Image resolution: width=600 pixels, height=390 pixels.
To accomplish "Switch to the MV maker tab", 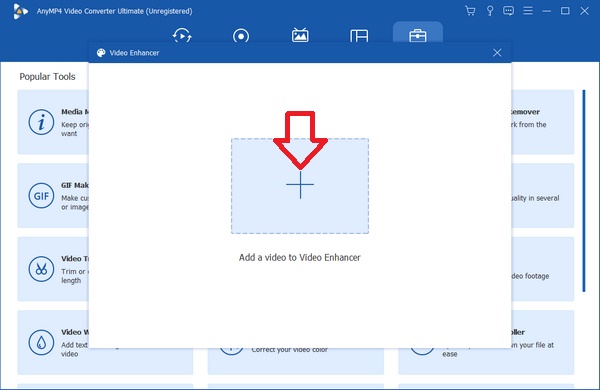I will coord(300,35).
